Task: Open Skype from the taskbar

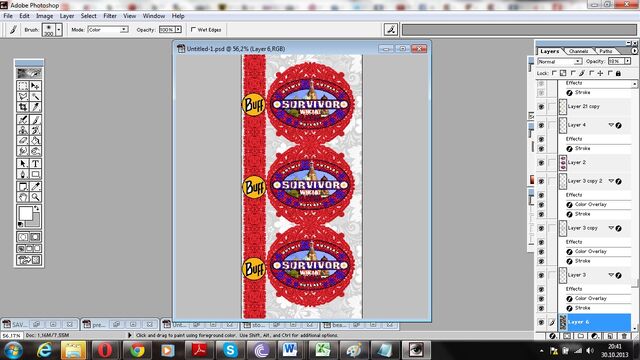Action: pos(230,350)
